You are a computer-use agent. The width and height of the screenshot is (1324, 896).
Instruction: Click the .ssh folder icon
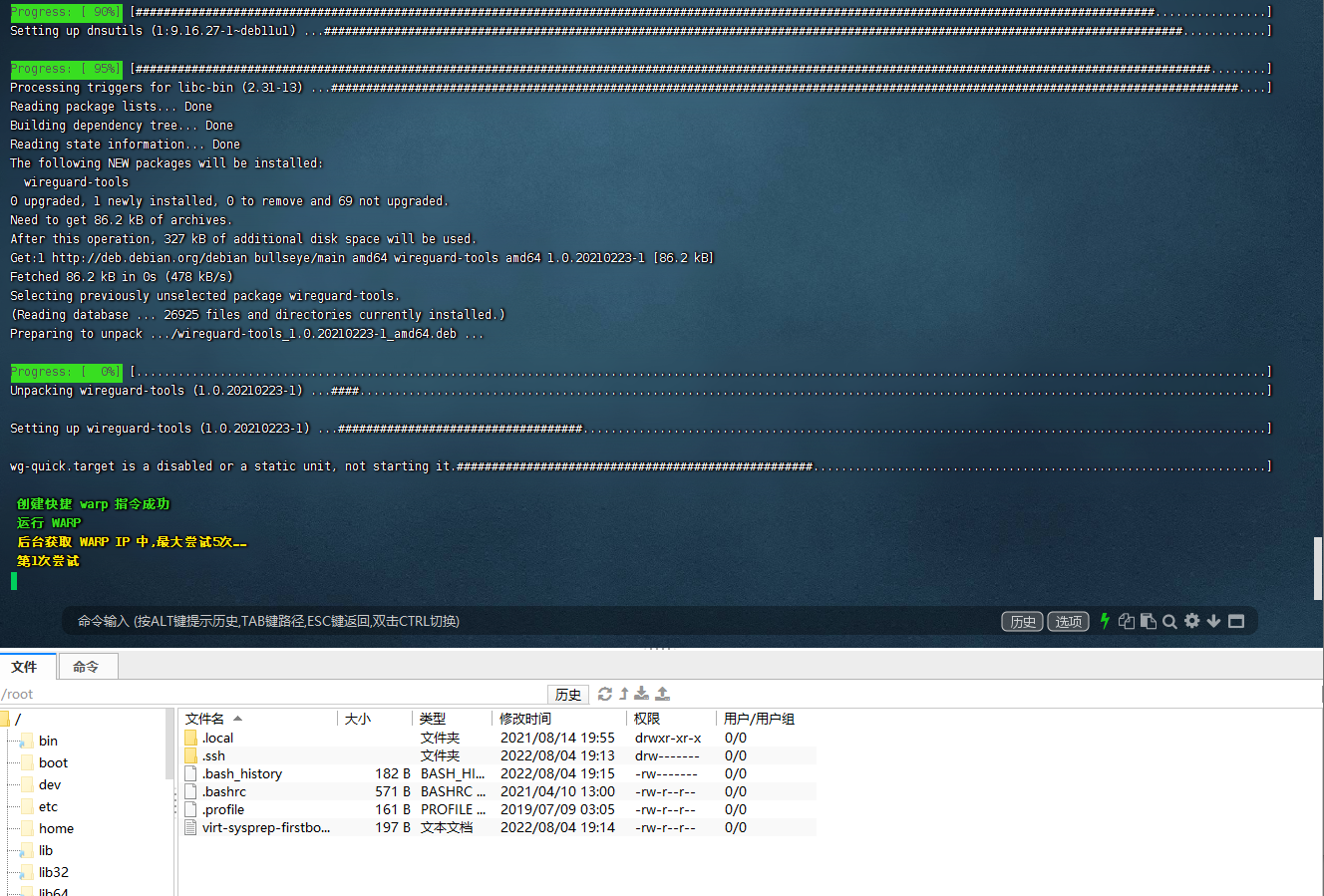[190, 755]
